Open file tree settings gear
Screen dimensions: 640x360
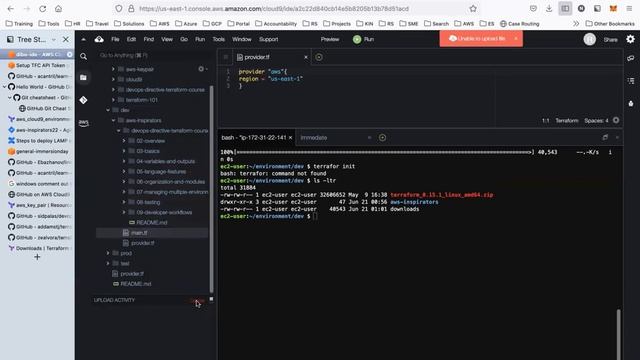[201, 69]
